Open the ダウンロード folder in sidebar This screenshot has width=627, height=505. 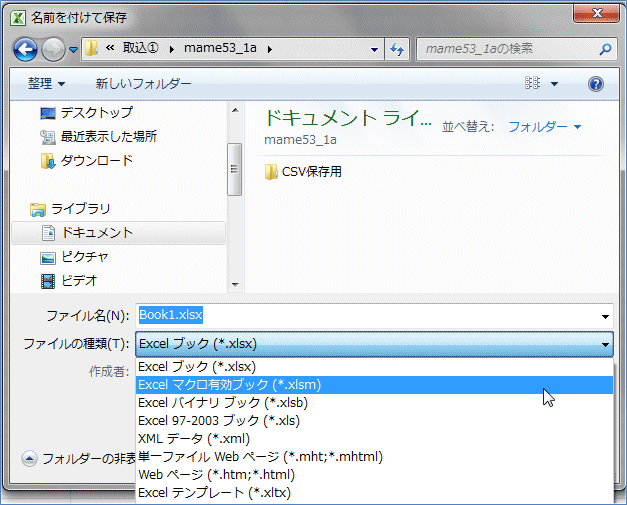(96, 160)
